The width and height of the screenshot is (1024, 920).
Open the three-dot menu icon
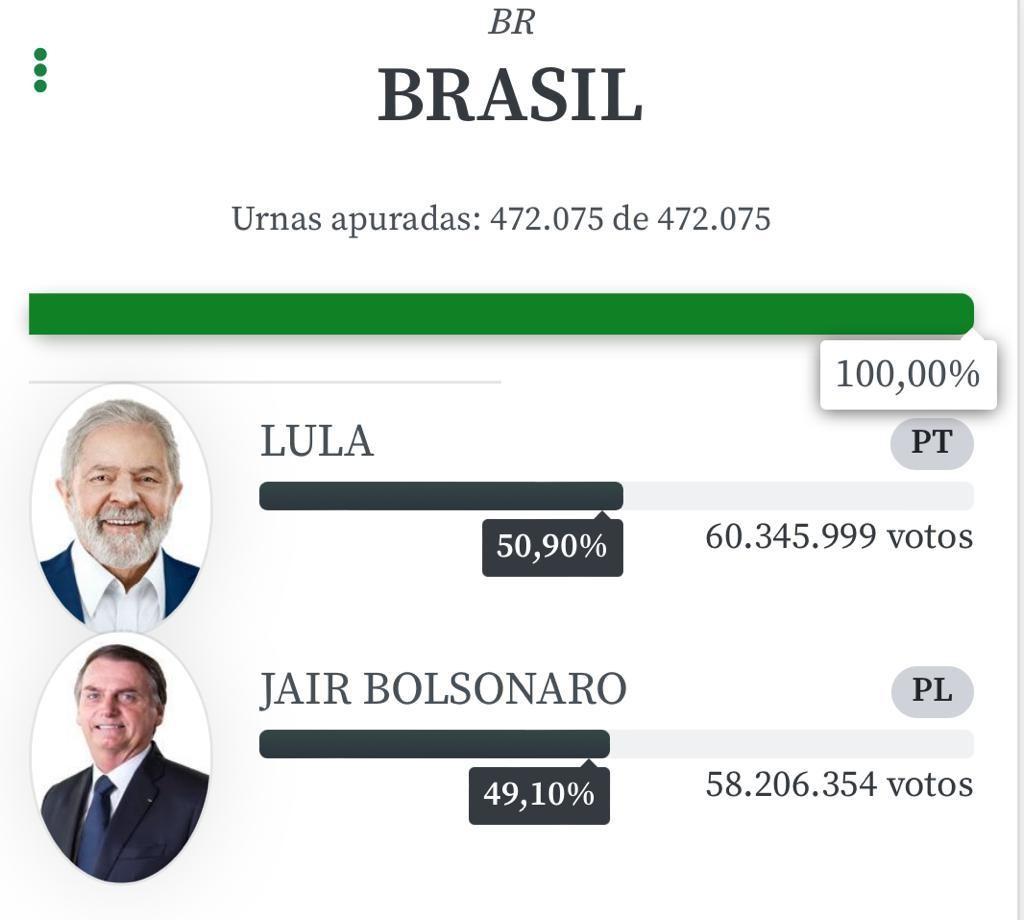point(40,70)
